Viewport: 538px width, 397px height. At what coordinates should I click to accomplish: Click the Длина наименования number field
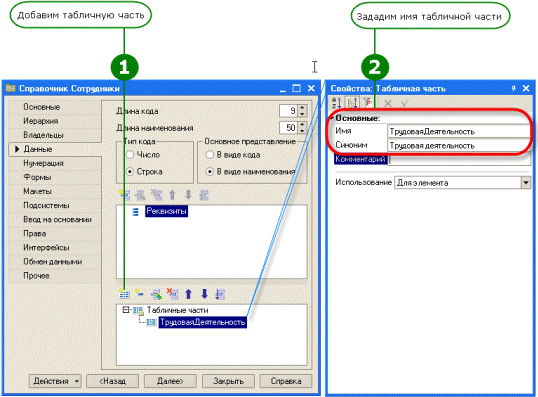(289, 128)
